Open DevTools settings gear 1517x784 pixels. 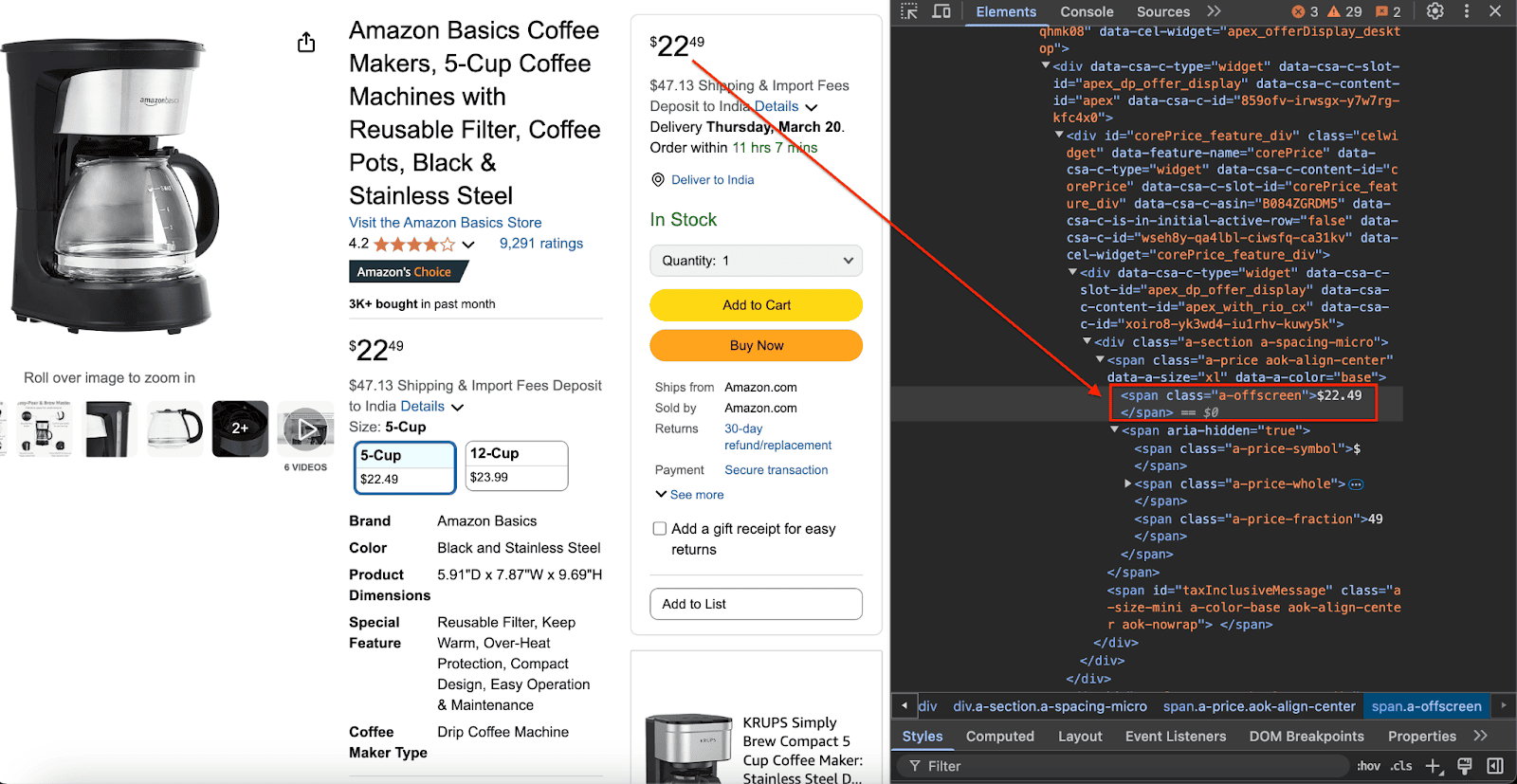[1435, 11]
